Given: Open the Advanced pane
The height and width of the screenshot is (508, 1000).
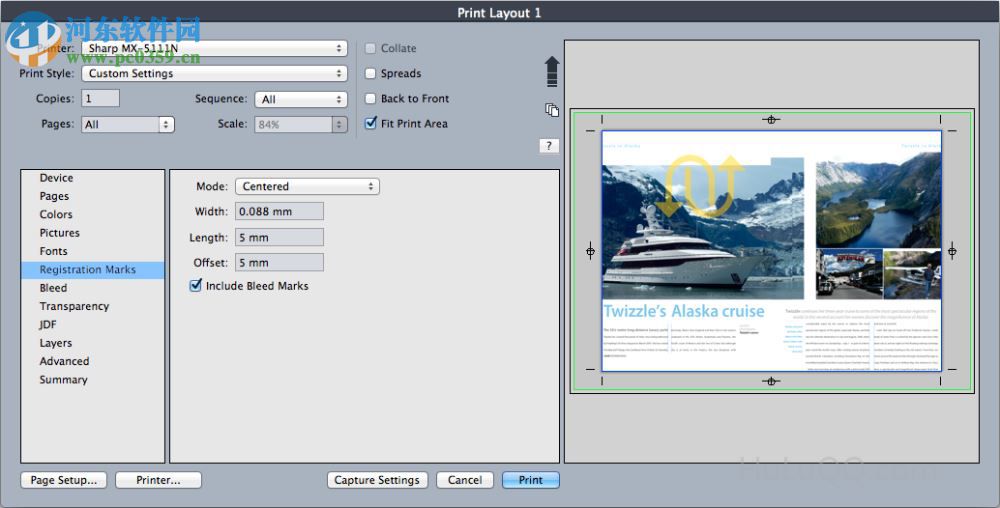Looking at the screenshot, I should pyautogui.click(x=93, y=361).
